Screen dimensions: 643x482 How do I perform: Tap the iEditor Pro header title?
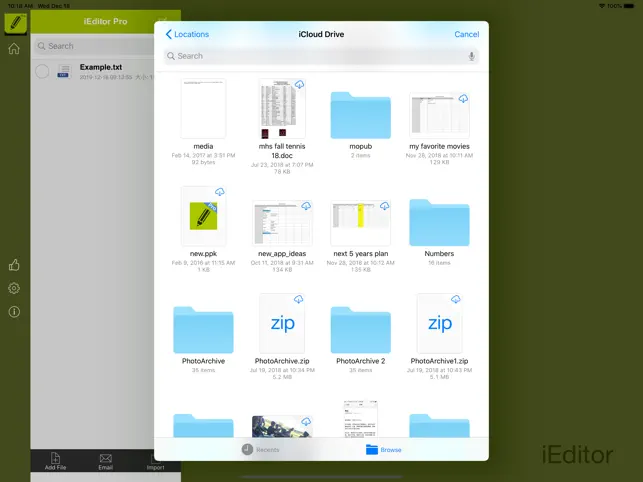coord(105,21)
